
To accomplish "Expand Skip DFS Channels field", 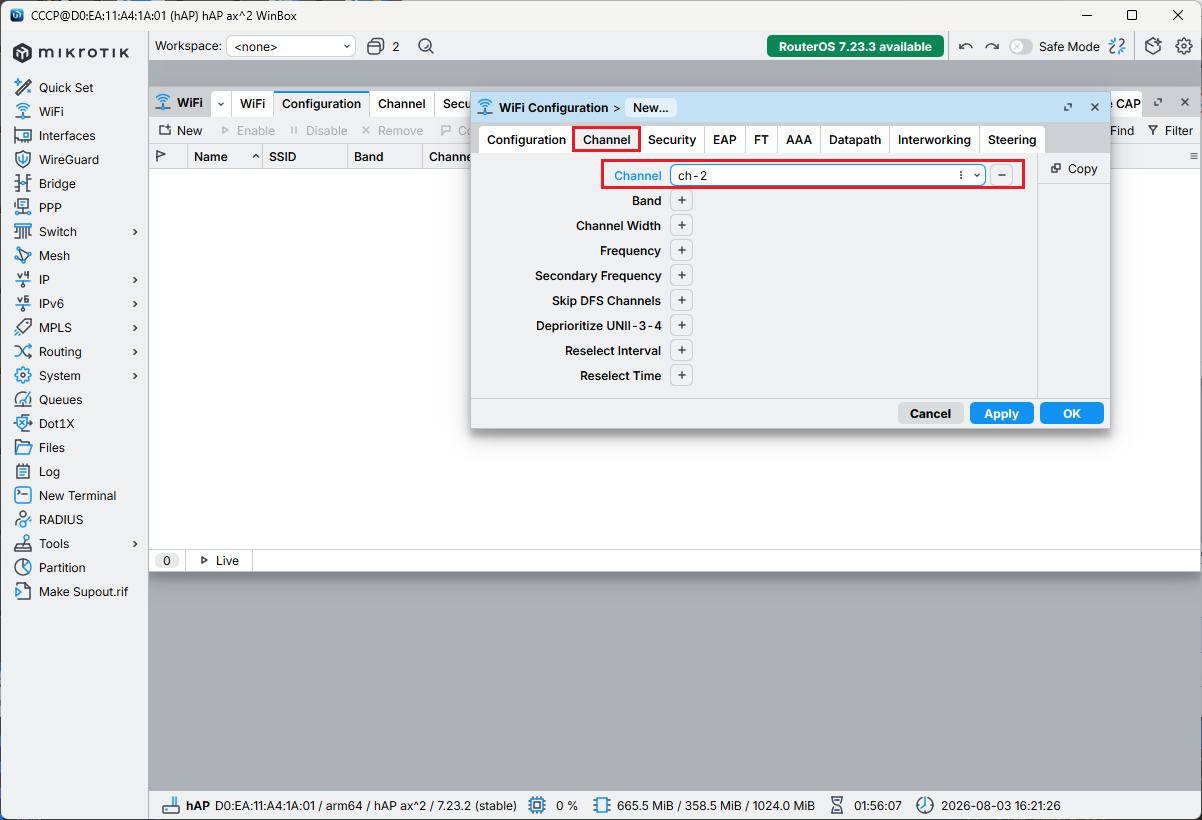I will [x=681, y=300].
